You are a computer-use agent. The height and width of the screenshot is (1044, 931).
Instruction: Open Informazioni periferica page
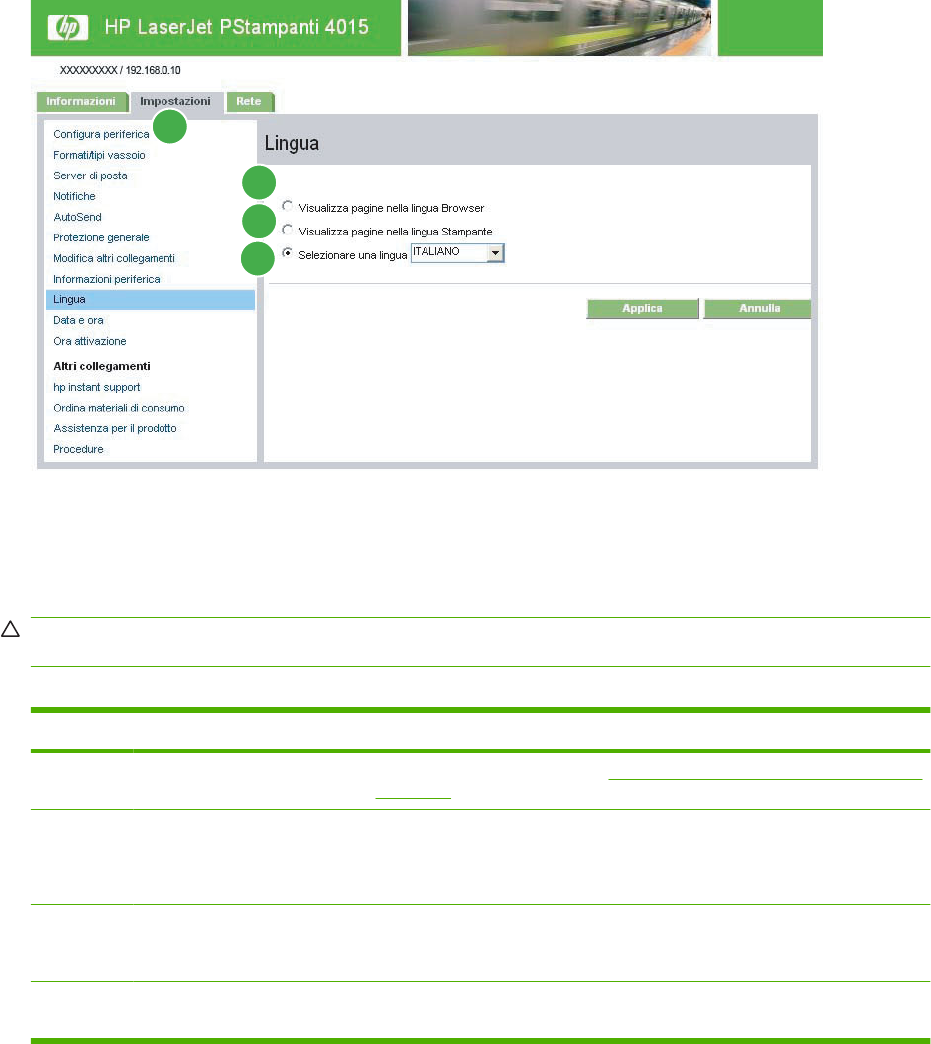point(107,279)
